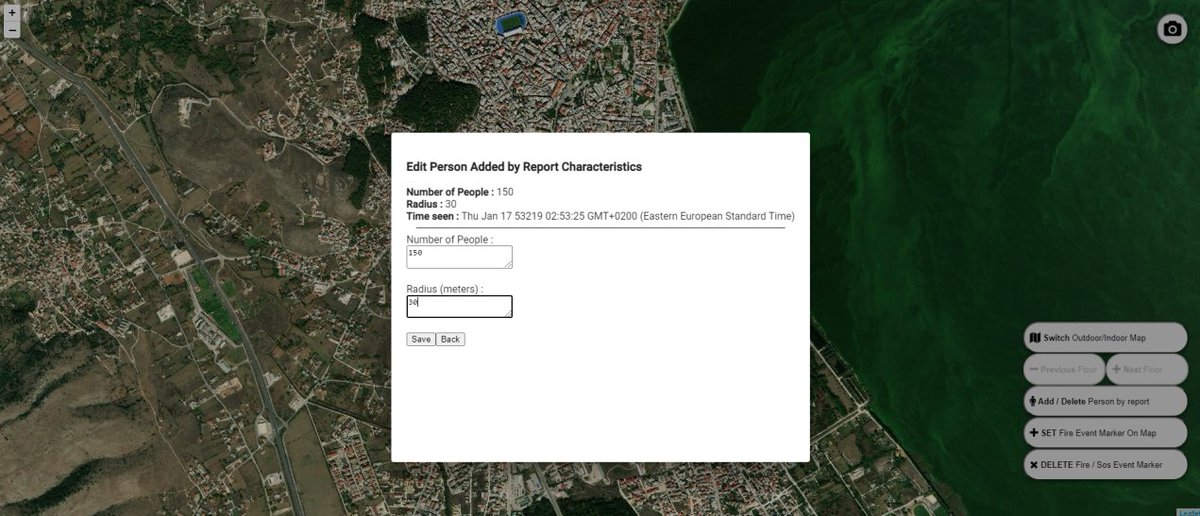Click the dialog title Edit Person Added by Report Characteristics
The width and height of the screenshot is (1200, 516).
(x=524, y=167)
